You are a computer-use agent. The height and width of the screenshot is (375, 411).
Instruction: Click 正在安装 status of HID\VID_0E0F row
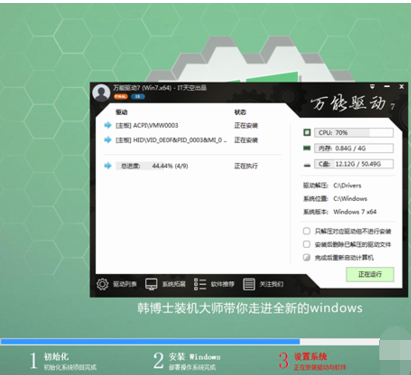(246, 140)
